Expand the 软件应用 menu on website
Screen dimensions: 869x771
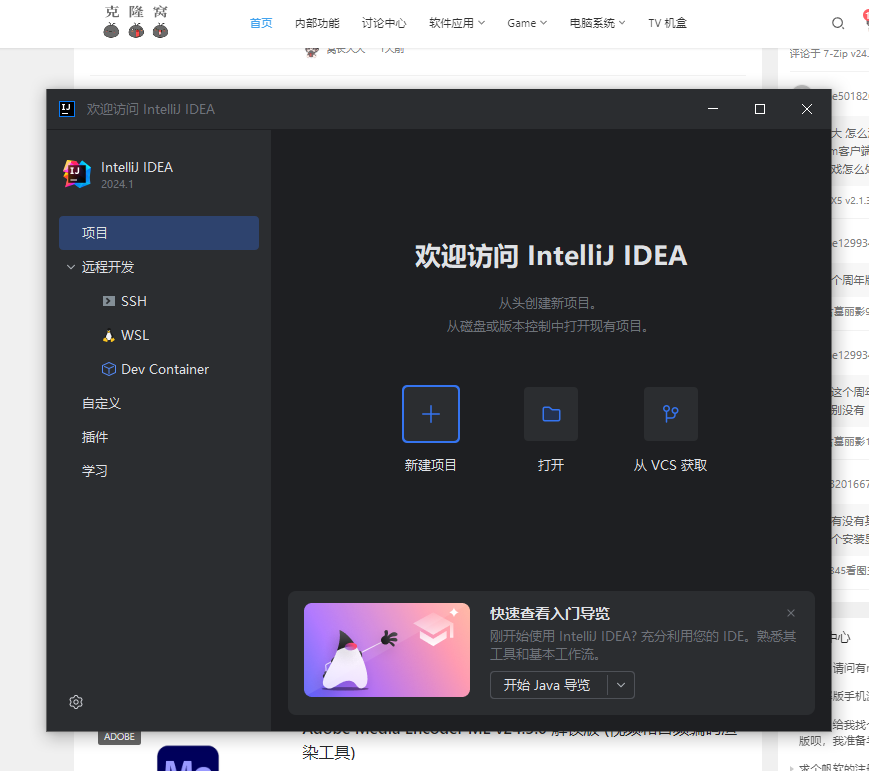click(457, 23)
